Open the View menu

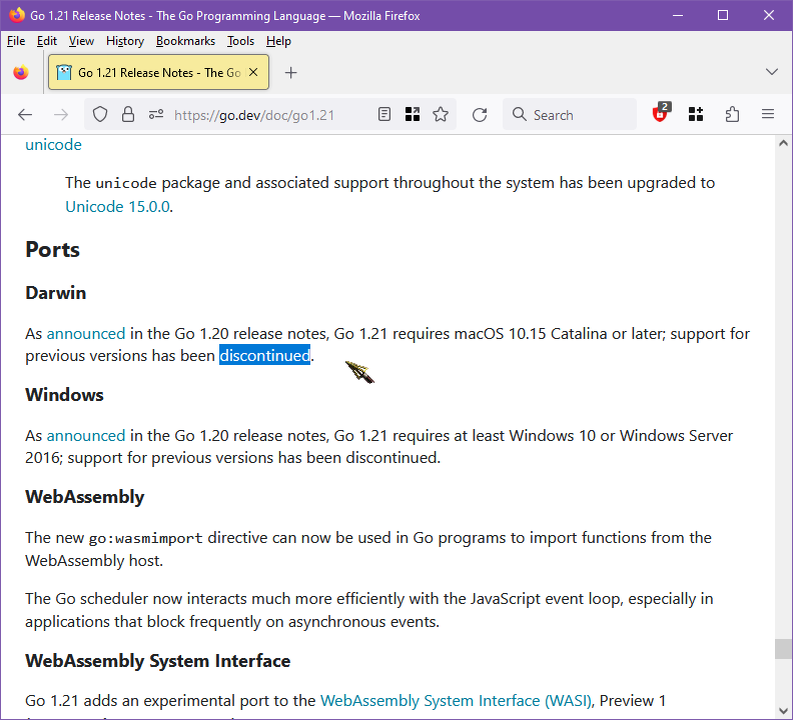click(x=81, y=41)
